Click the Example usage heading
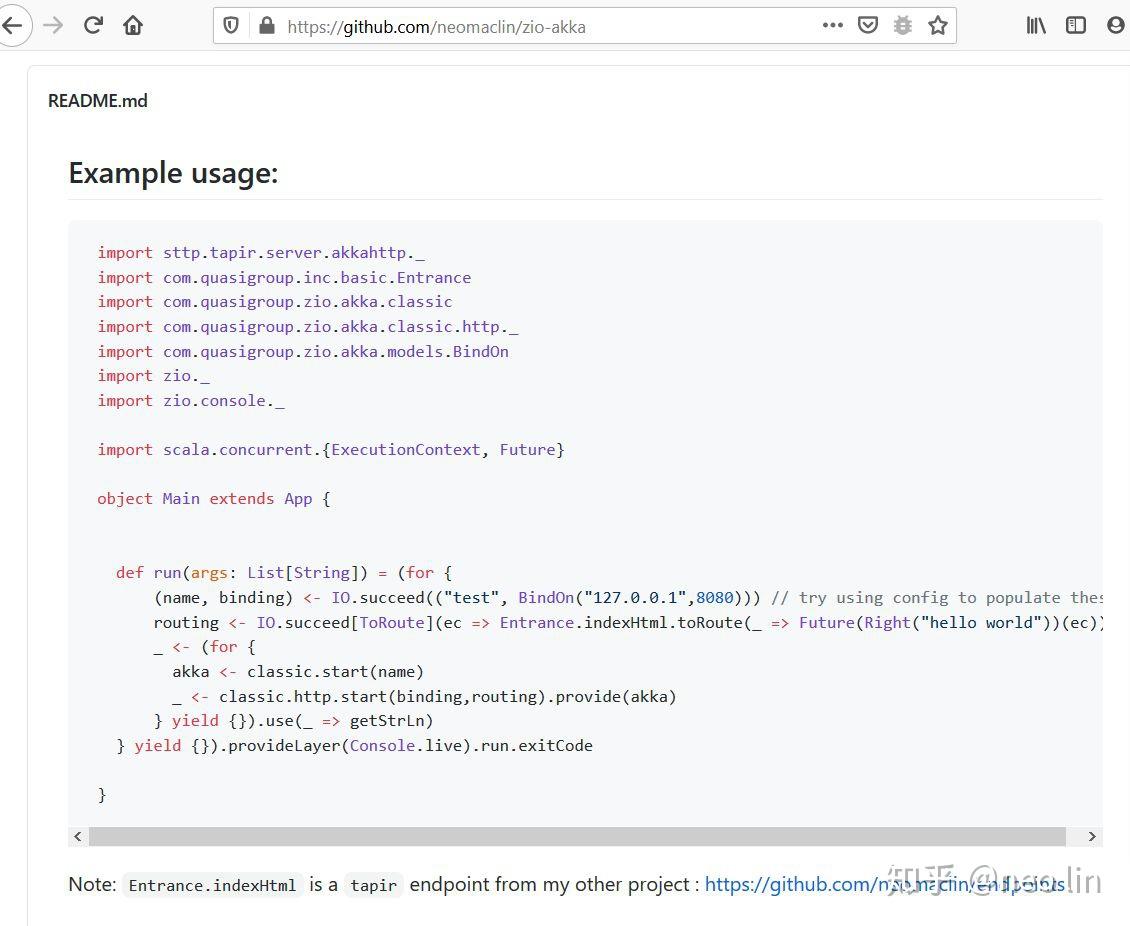 coord(173,173)
